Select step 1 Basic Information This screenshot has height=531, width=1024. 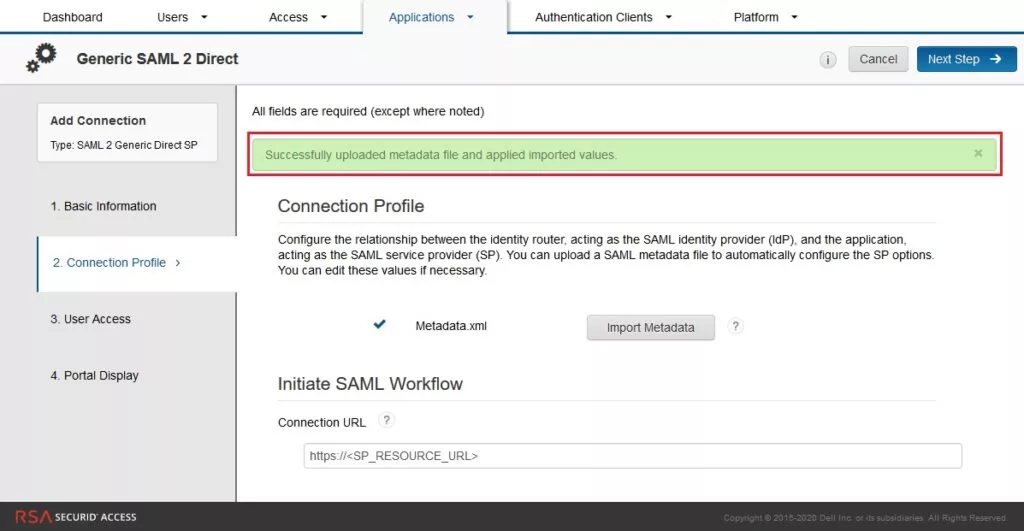click(103, 206)
